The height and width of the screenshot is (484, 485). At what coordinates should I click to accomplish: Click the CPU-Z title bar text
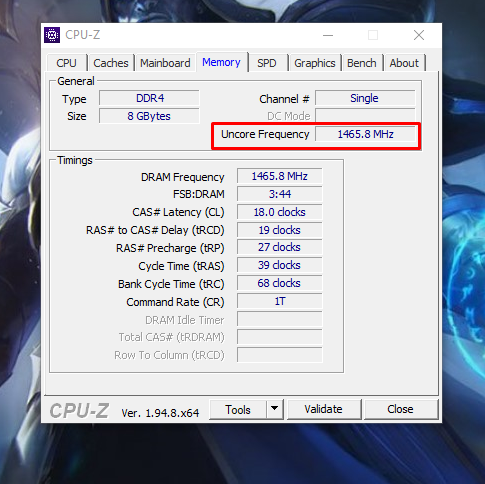pos(82,35)
